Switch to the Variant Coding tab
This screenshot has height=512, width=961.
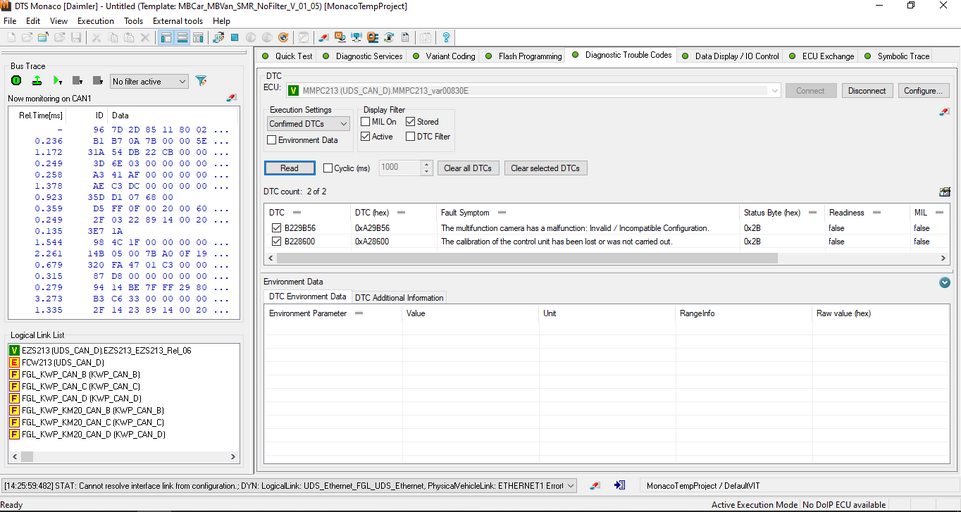click(444, 56)
